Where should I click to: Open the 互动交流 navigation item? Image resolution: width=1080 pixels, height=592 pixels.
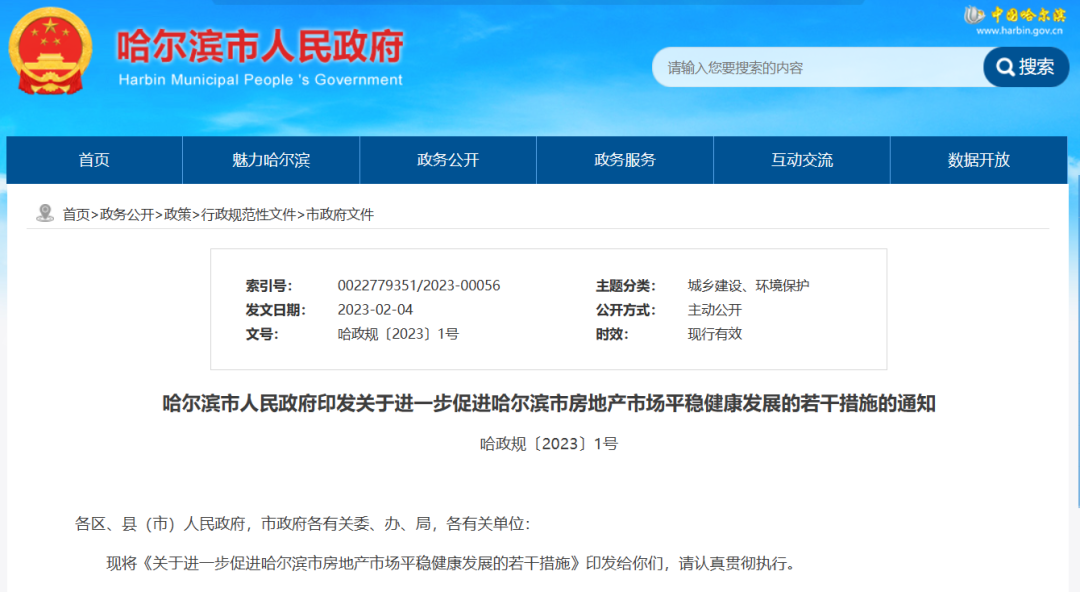[802, 160]
